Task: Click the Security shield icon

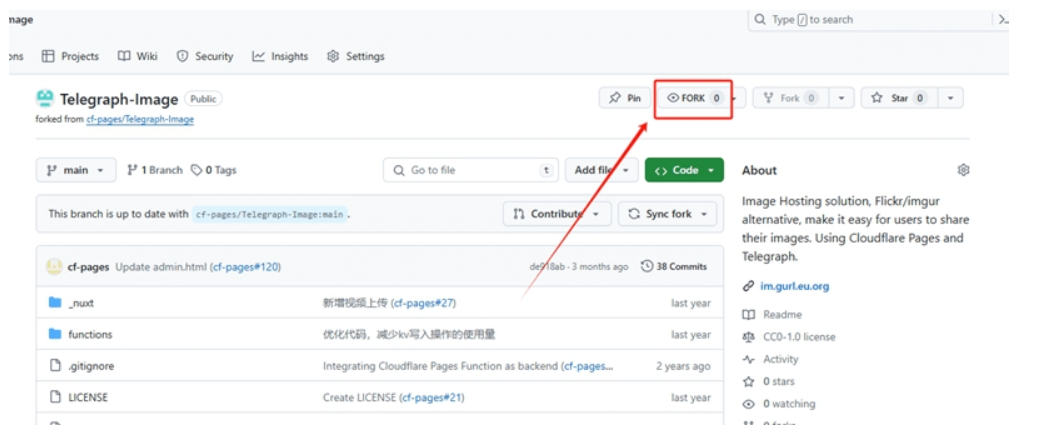Action: coord(182,56)
